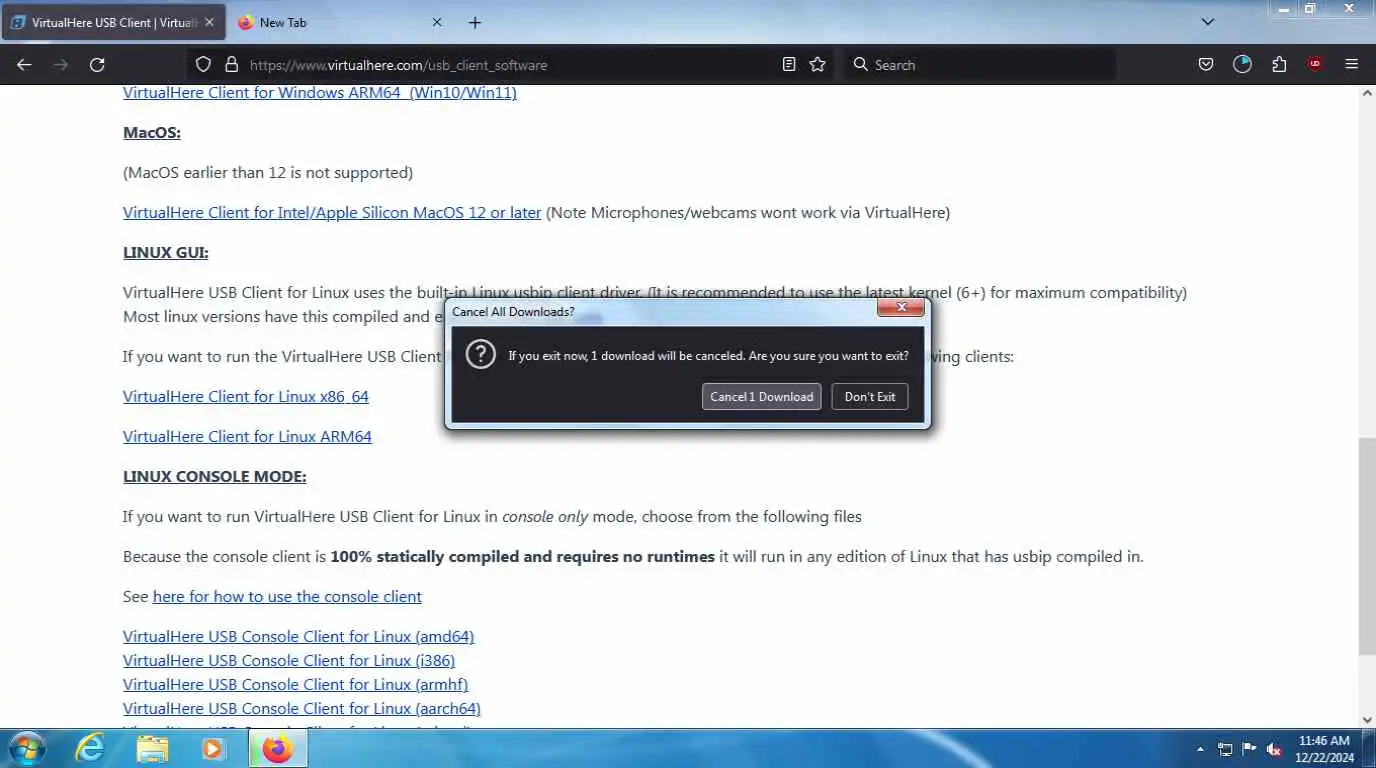Viewport: 1376px width, 768px height.
Task: Open Windows Explorer folder on taskbar
Action: [x=152, y=748]
